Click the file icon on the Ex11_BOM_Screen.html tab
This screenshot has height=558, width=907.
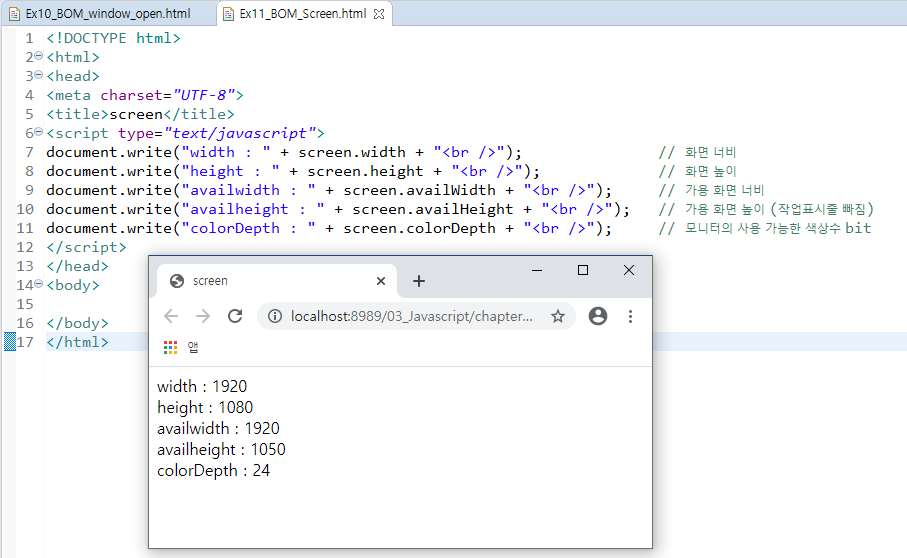[x=228, y=14]
